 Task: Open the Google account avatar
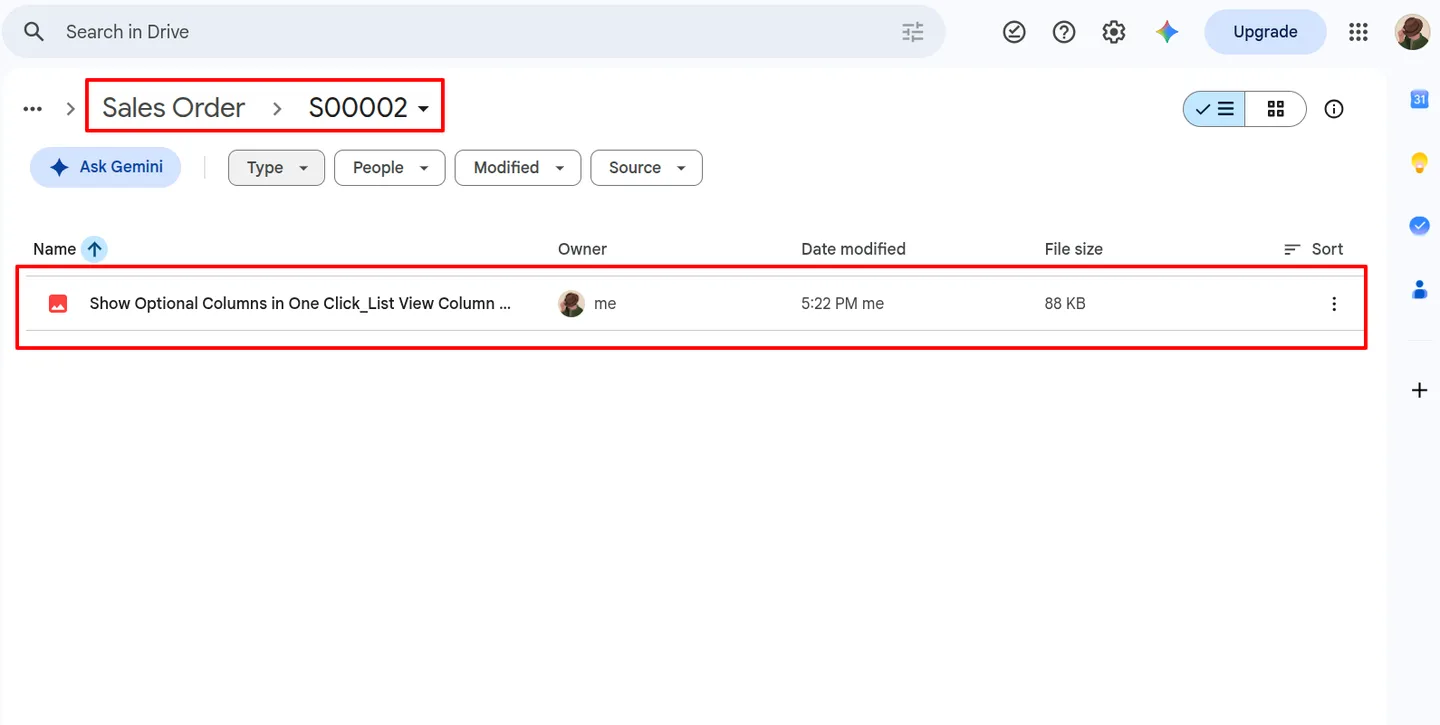1412,32
